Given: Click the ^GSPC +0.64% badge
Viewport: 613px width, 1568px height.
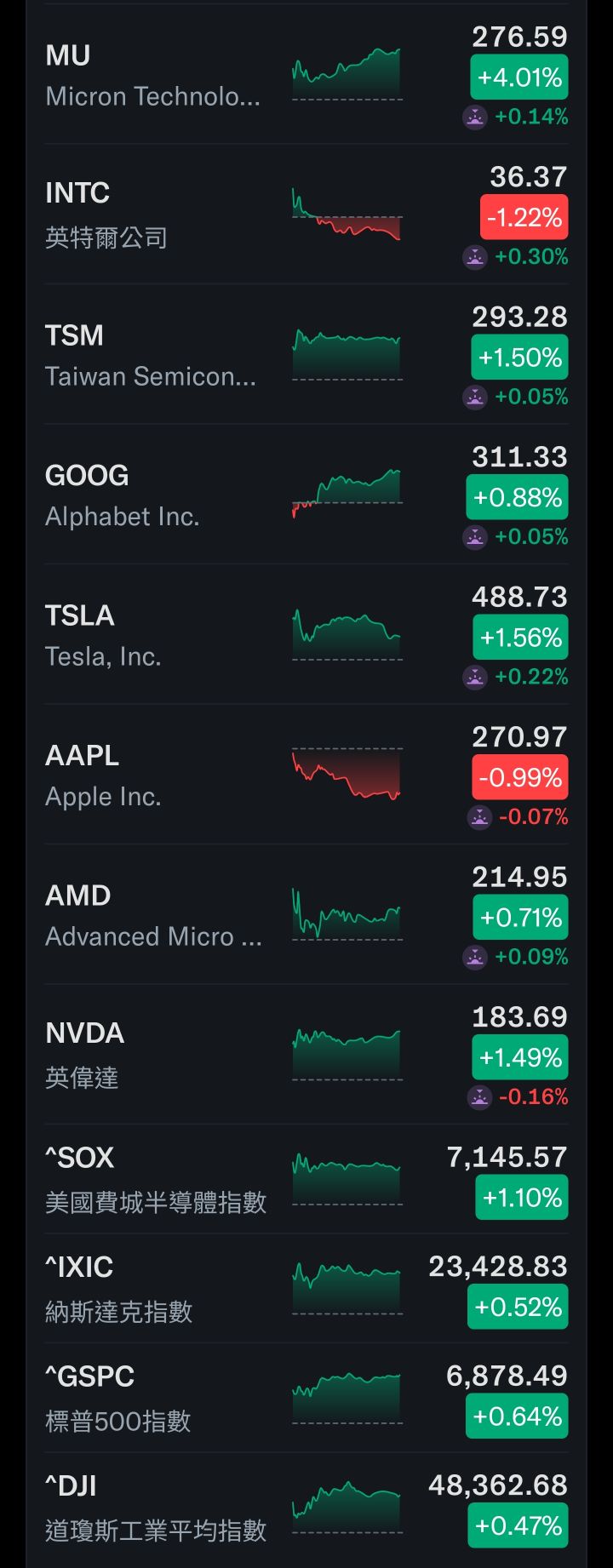Looking at the screenshot, I should point(517,1416).
